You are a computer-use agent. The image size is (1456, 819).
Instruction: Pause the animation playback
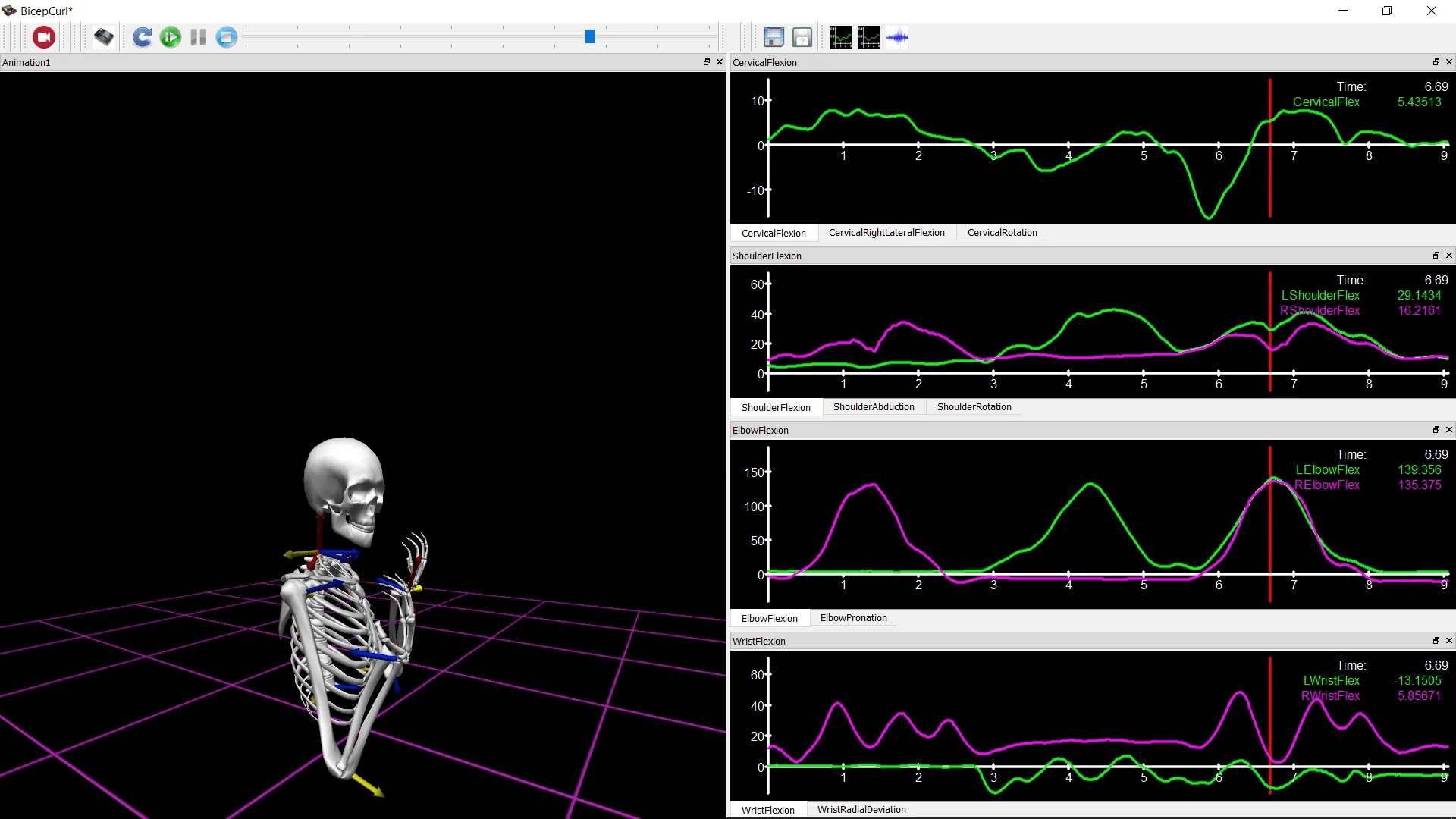(199, 37)
